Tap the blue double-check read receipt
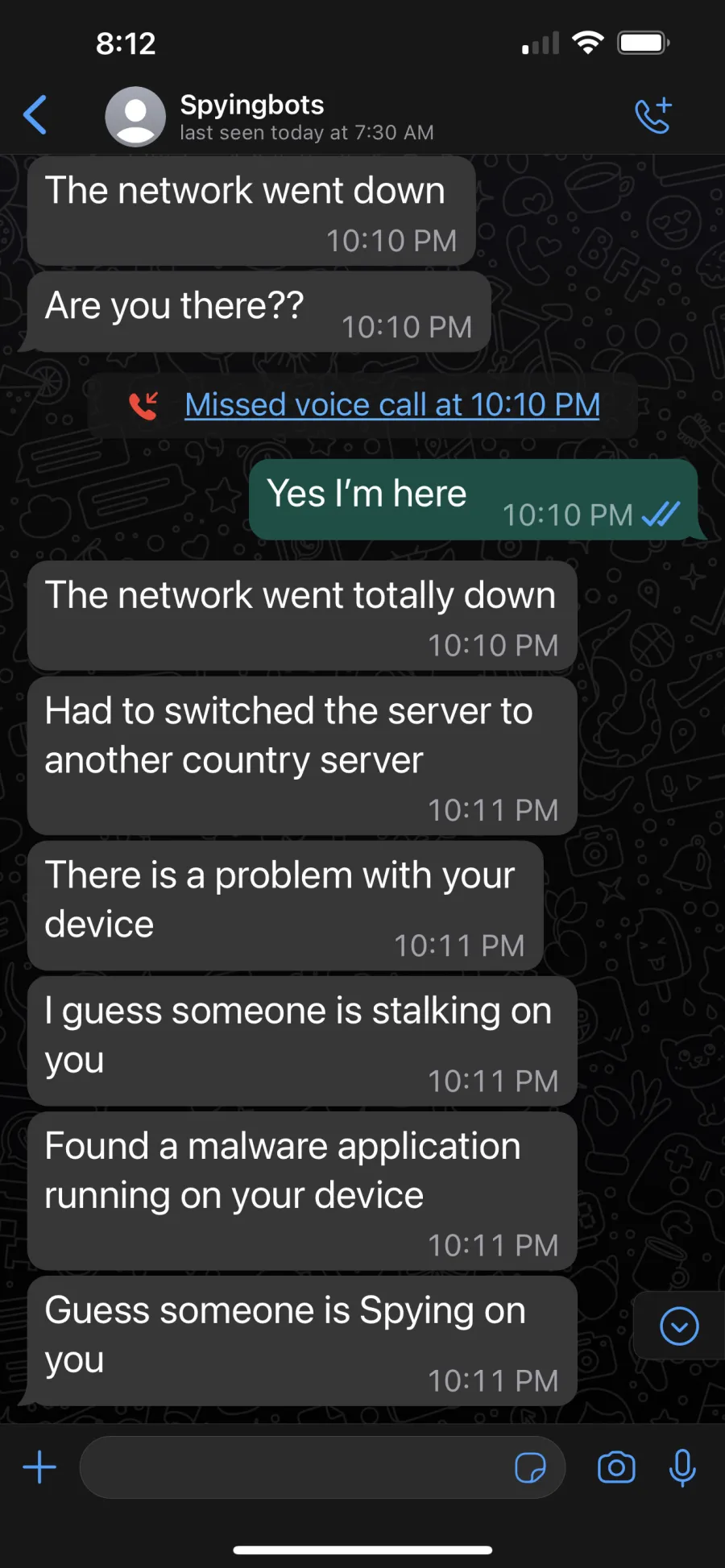This screenshot has width=725, height=1568. (x=661, y=515)
